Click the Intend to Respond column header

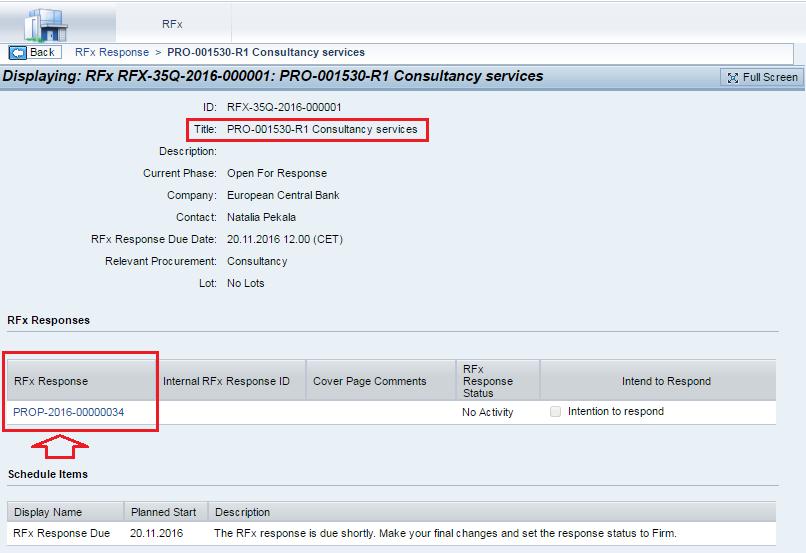658,381
